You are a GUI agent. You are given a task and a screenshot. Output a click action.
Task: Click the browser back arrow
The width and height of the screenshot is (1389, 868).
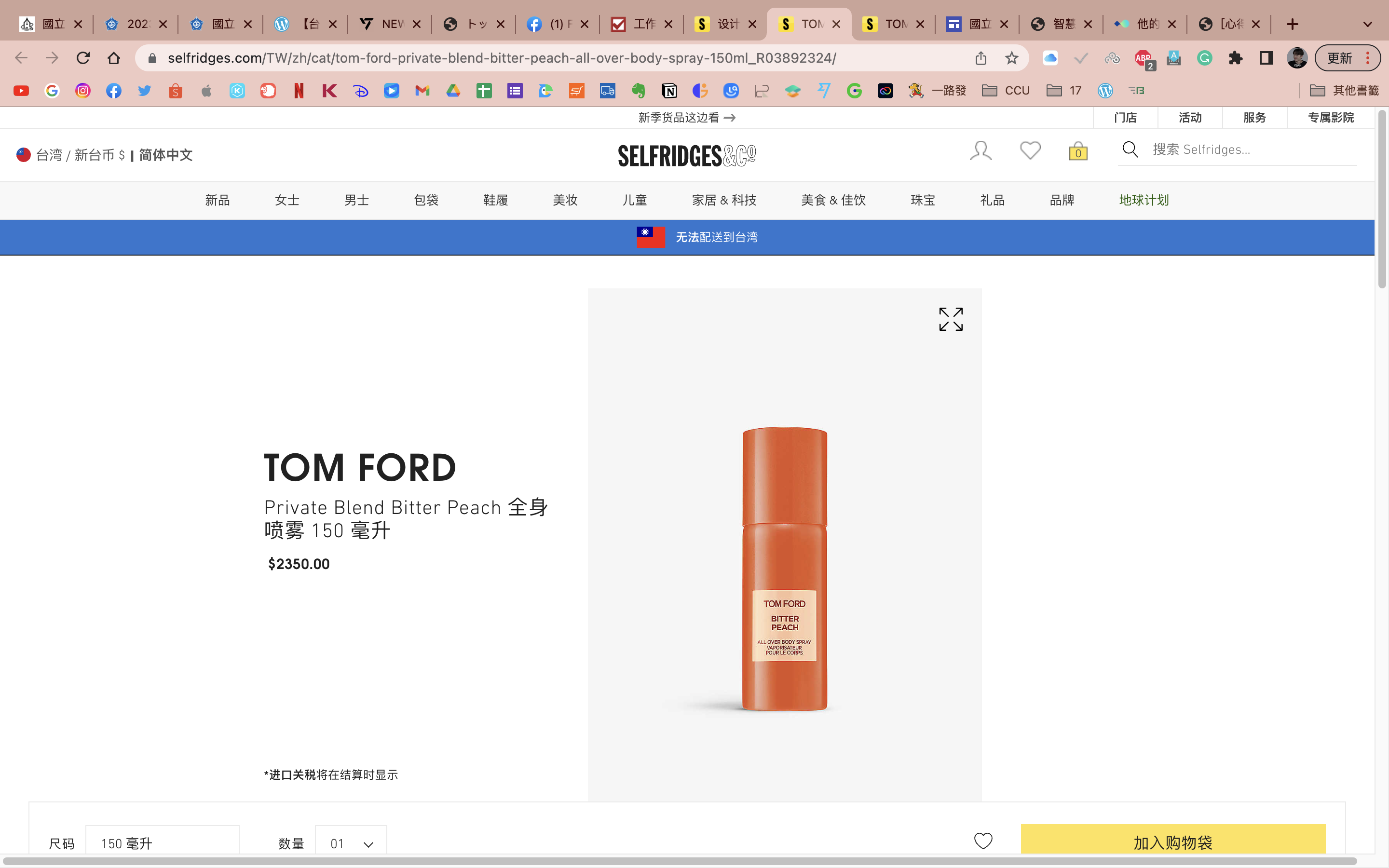click(x=21, y=58)
